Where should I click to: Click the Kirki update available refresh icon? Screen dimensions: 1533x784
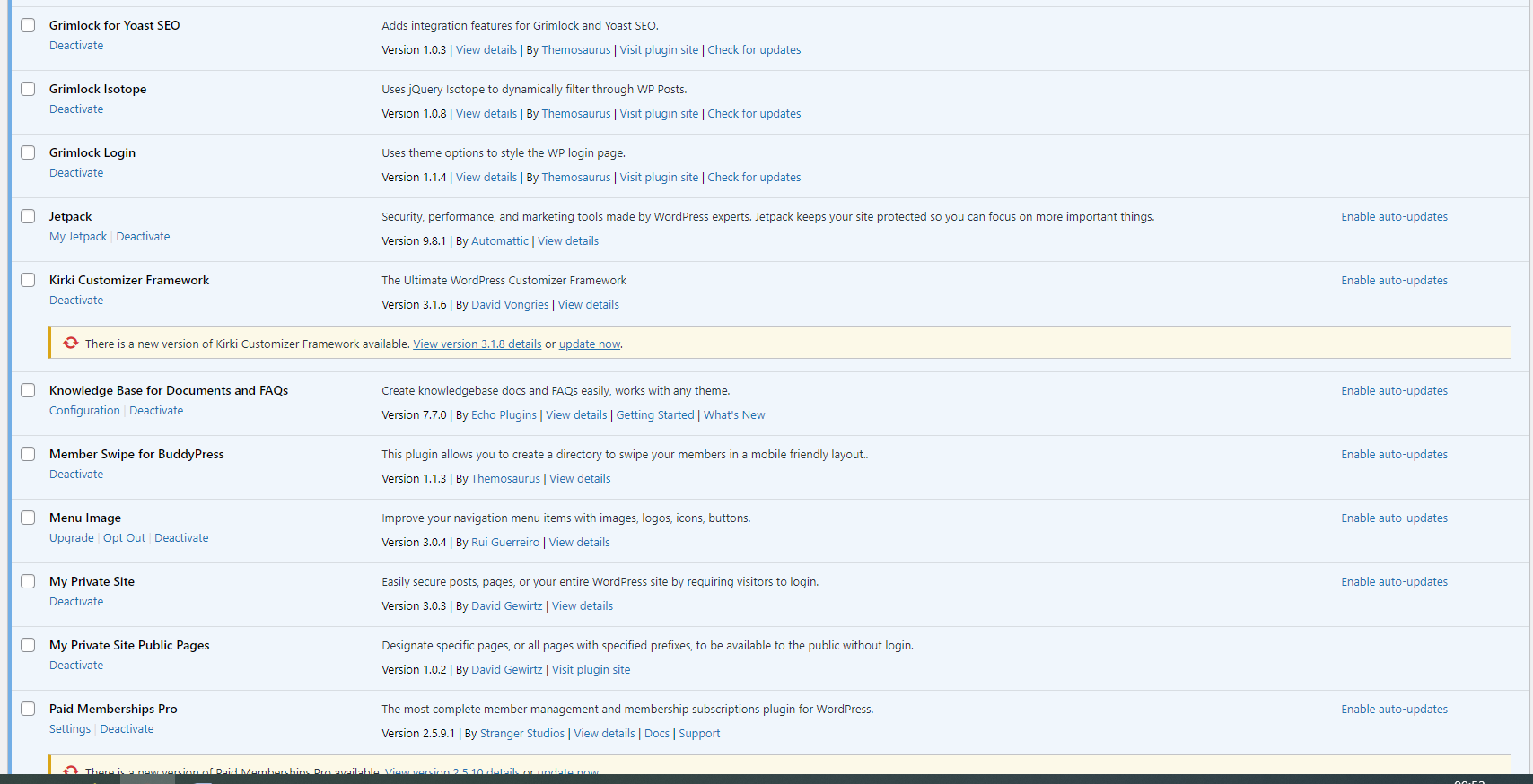pyautogui.click(x=71, y=343)
